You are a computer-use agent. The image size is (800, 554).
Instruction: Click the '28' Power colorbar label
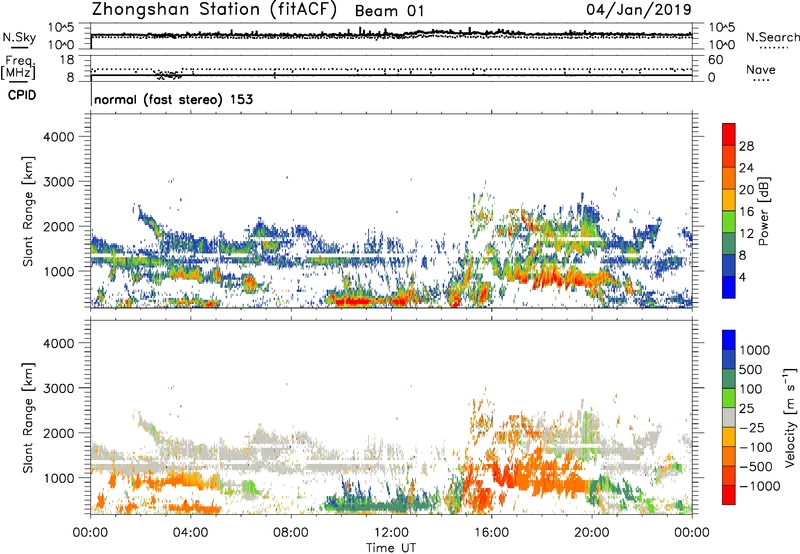click(x=746, y=146)
